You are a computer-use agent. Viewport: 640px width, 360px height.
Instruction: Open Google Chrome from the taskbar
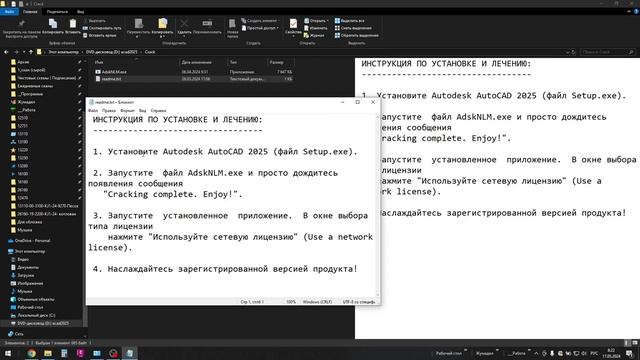click(x=31, y=353)
